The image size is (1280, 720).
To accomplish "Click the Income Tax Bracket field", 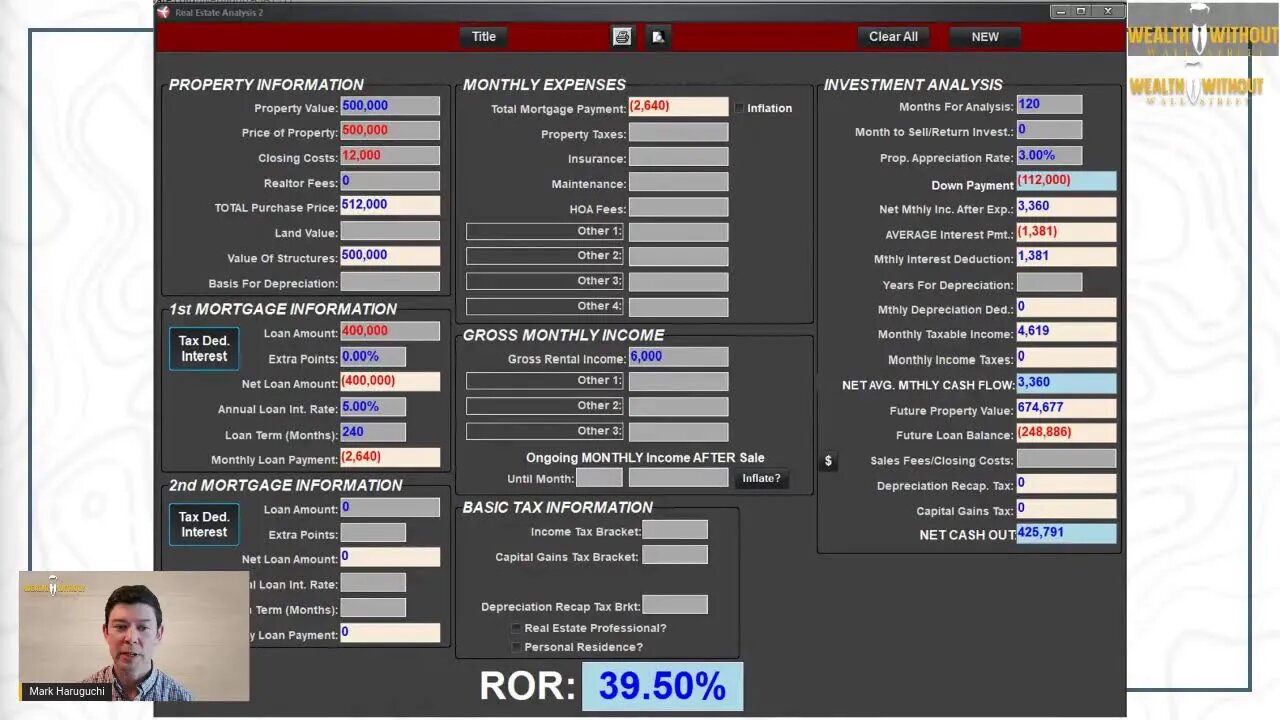I will pos(675,531).
